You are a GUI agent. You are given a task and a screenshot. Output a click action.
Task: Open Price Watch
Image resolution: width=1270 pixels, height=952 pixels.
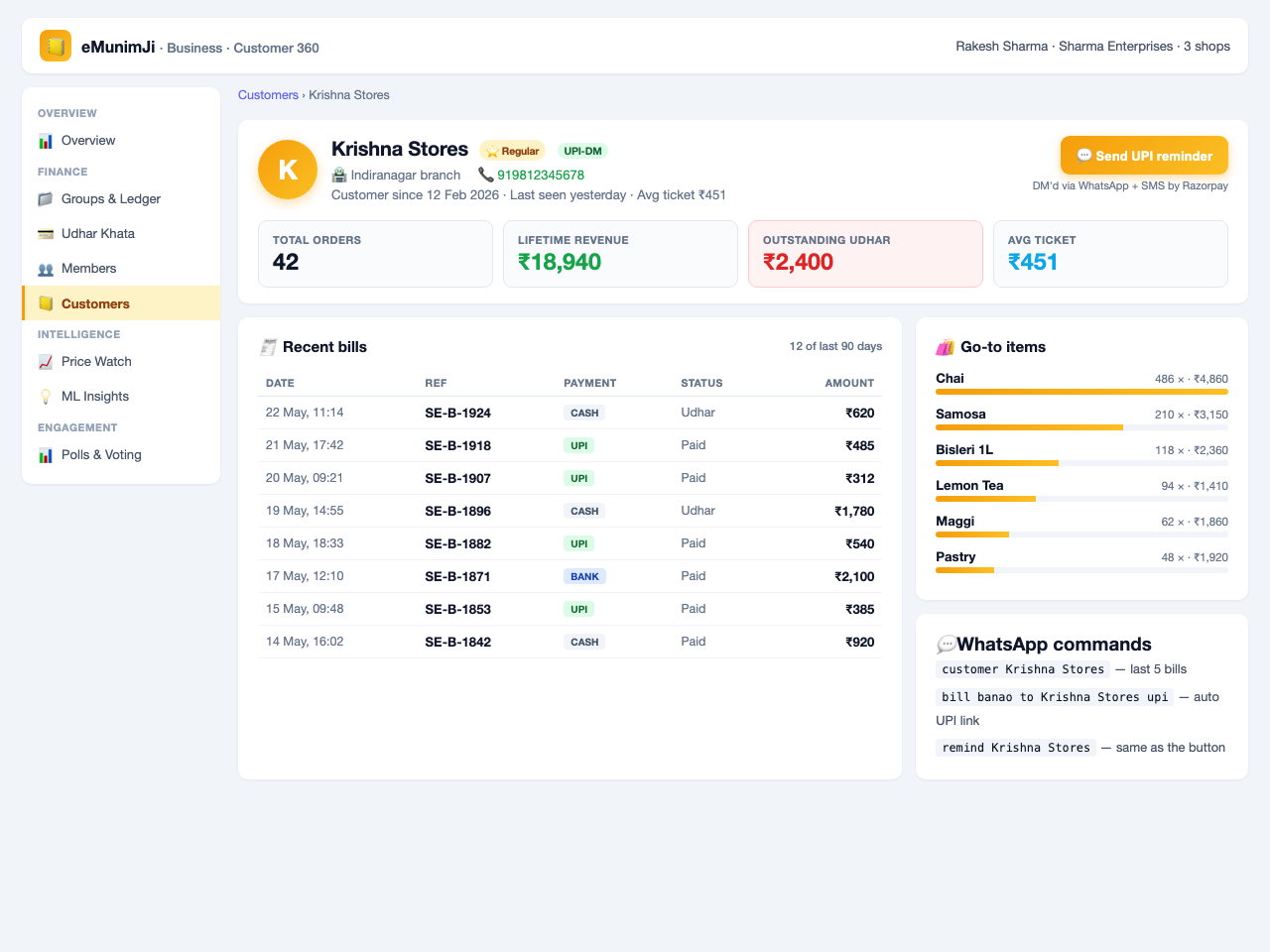click(x=121, y=362)
